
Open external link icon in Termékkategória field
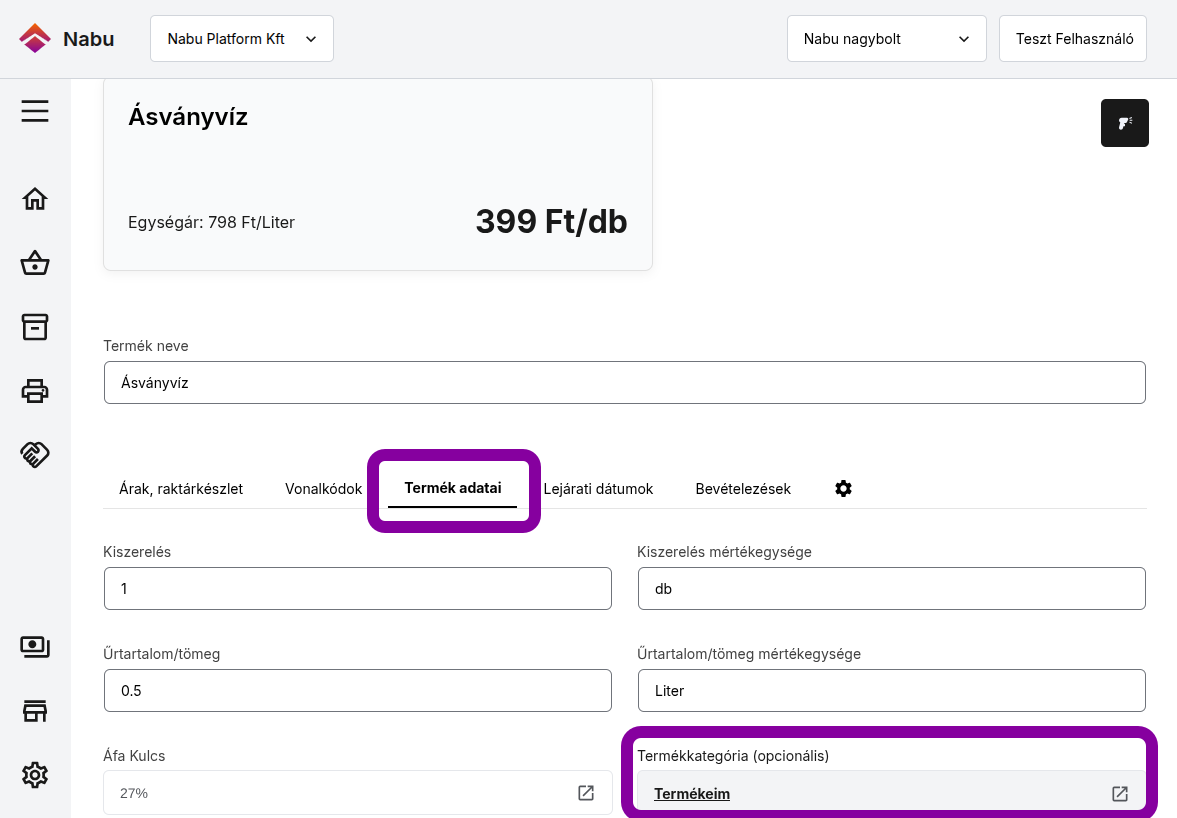1119,793
